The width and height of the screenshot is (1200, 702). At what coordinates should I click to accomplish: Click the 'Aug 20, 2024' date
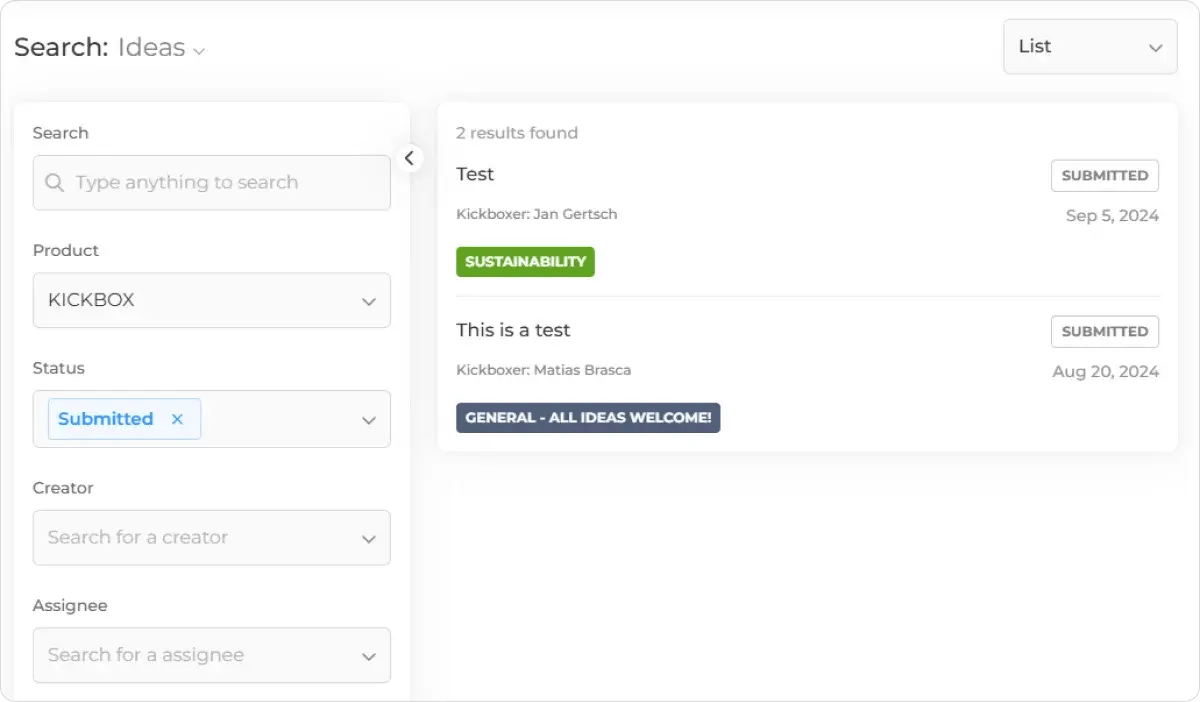pyautogui.click(x=1106, y=372)
